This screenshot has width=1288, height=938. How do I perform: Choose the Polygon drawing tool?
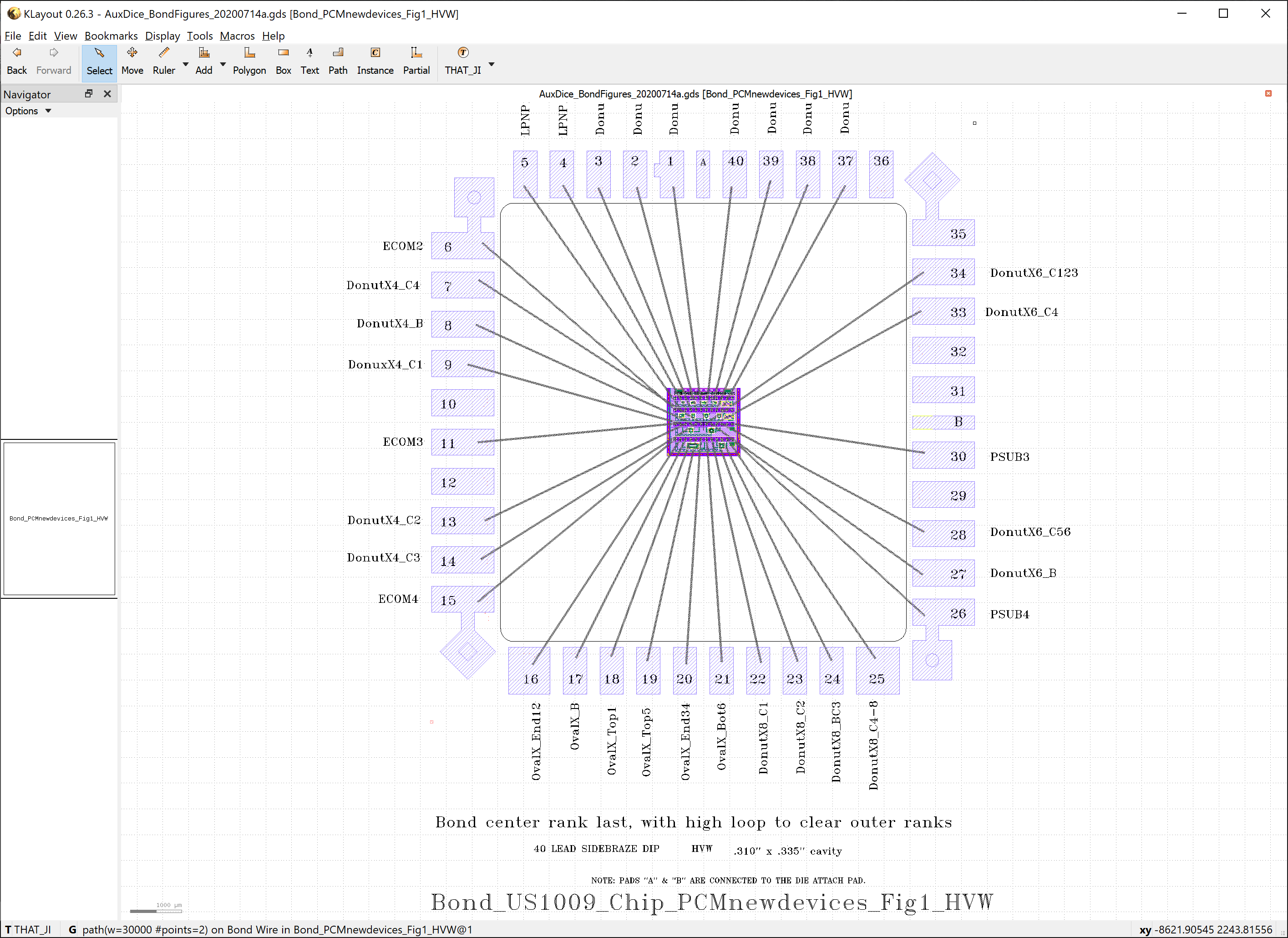[249, 61]
